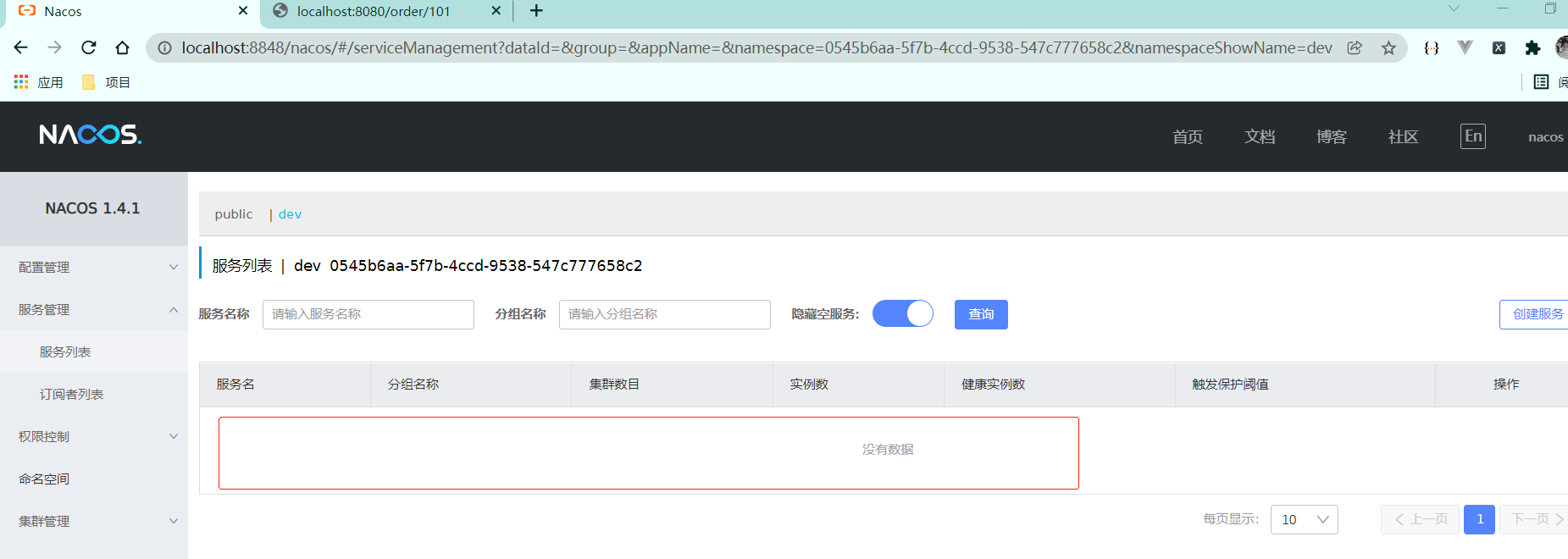The image size is (1568, 559).
Task: Switch to the public namespace
Action: [234, 214]
